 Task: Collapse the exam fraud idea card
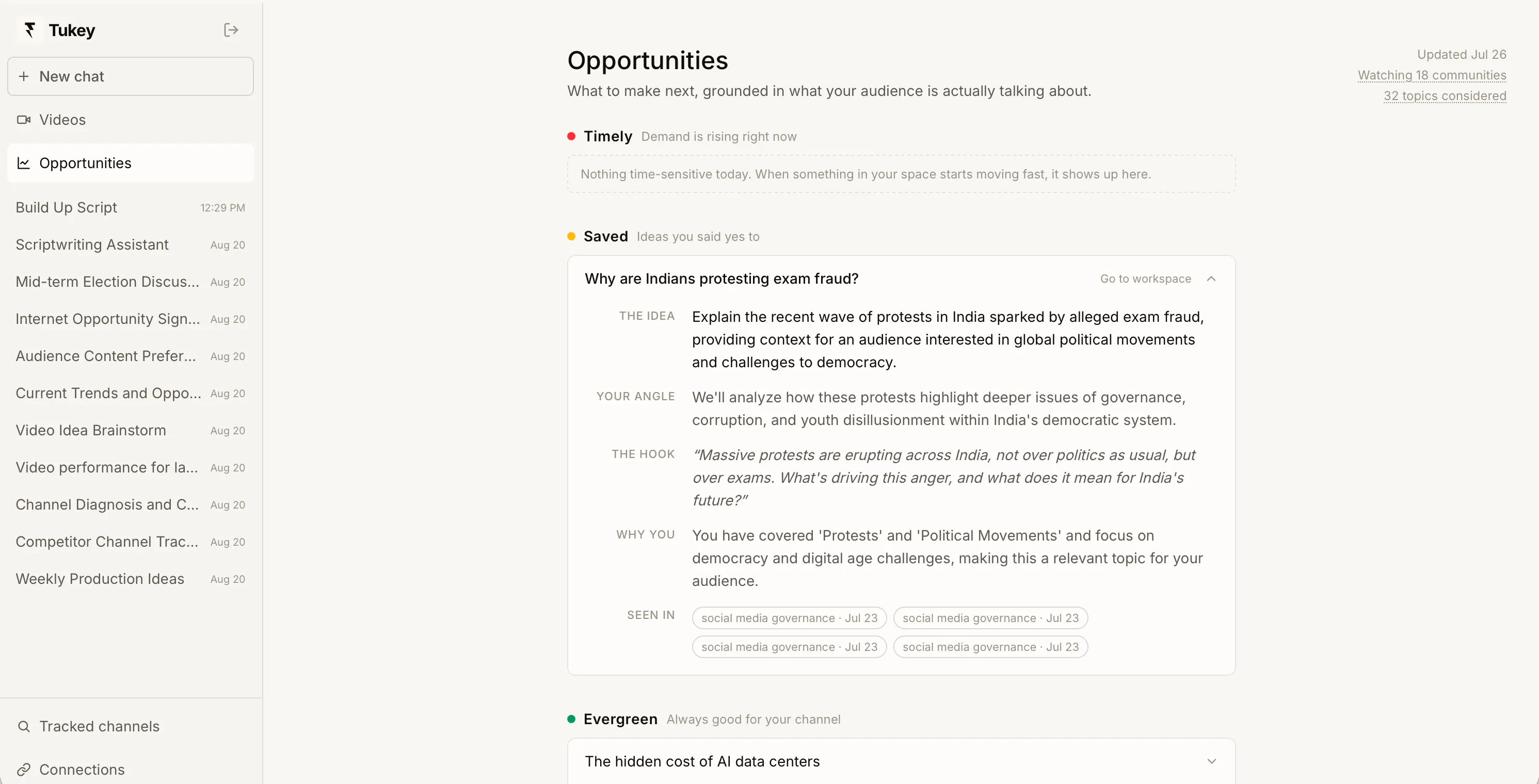click(x=1211, y=279)
